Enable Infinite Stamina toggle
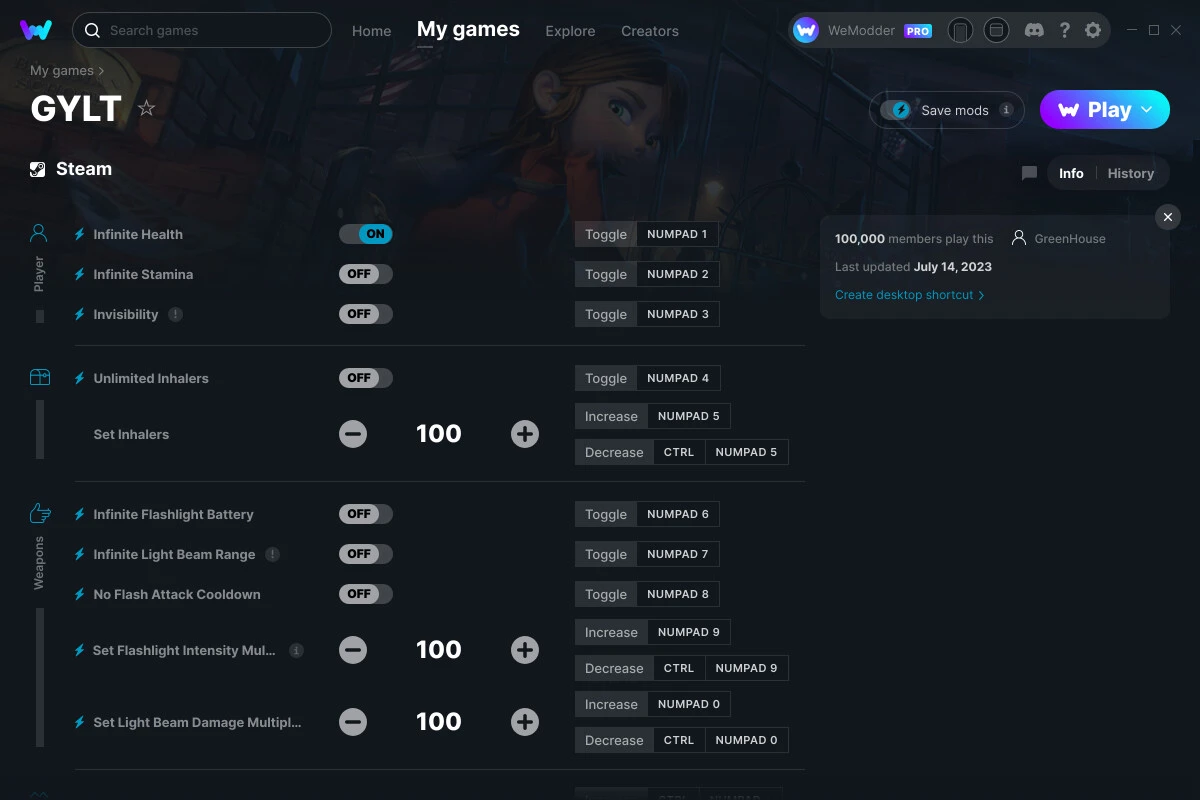 366,274
